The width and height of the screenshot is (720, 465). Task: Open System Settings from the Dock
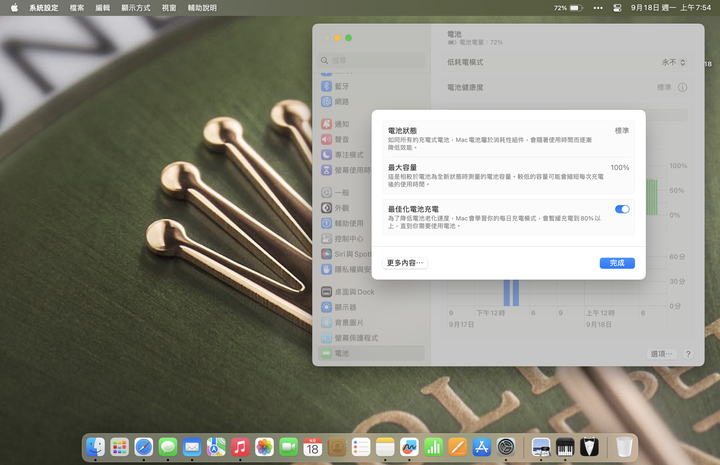click(x=506, y=447)
